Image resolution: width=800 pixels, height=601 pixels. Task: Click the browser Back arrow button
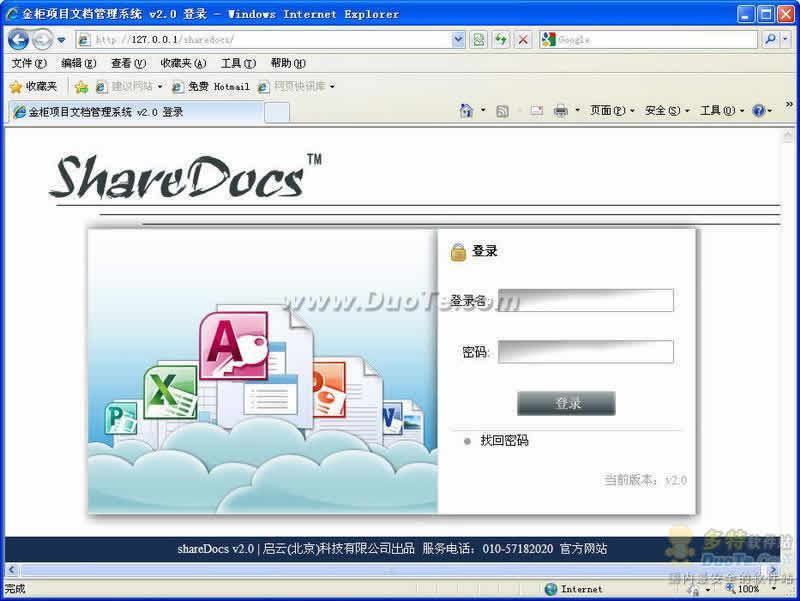pos(18,39)
